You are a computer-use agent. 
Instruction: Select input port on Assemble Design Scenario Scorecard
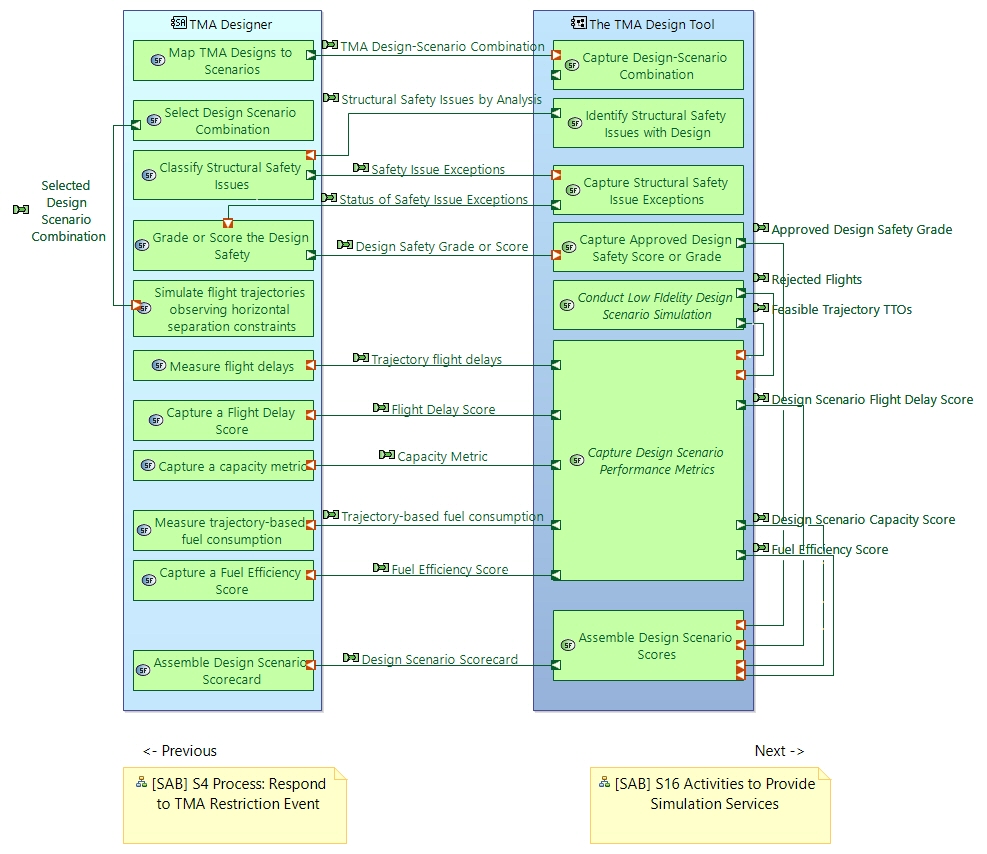point(311,665)
